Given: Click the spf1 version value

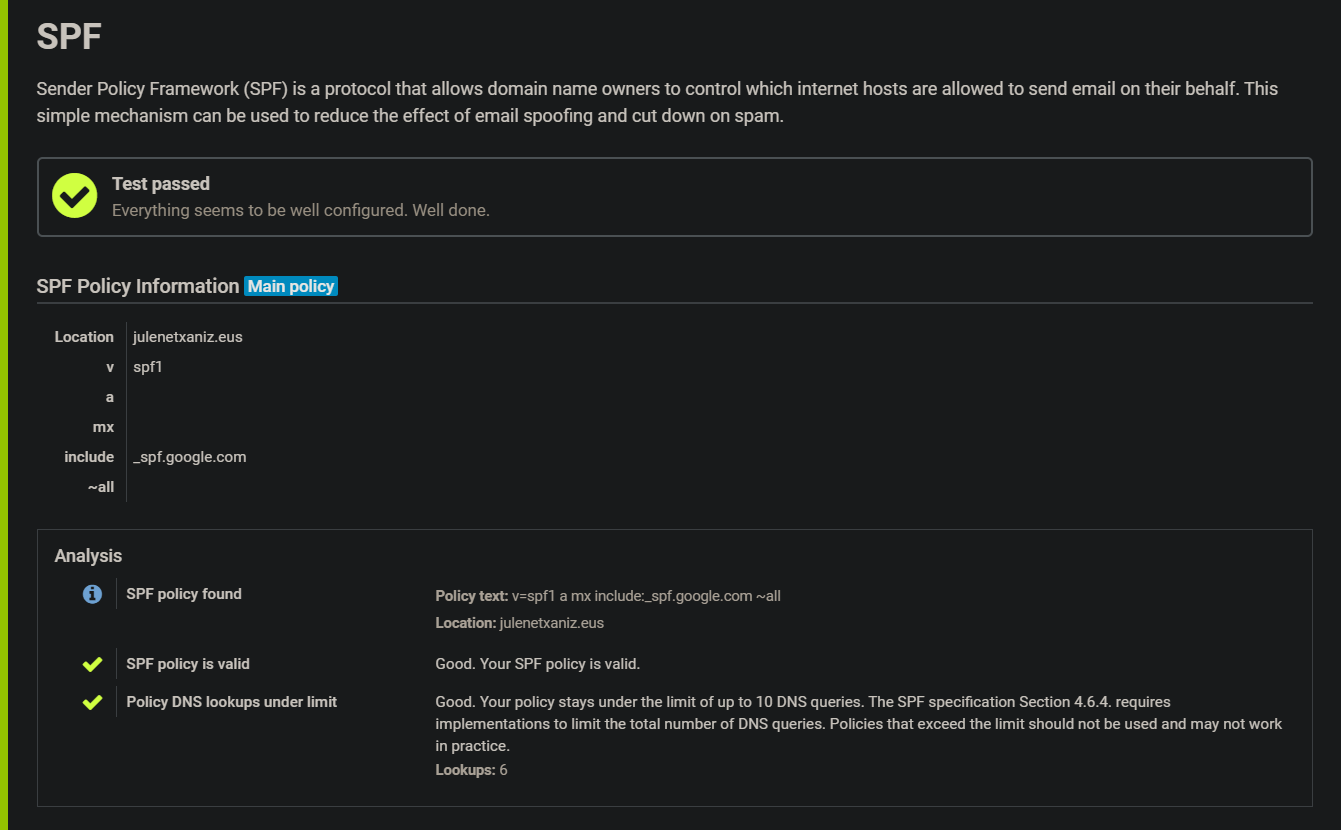Looking at the screenshot, I should (148, 367).
